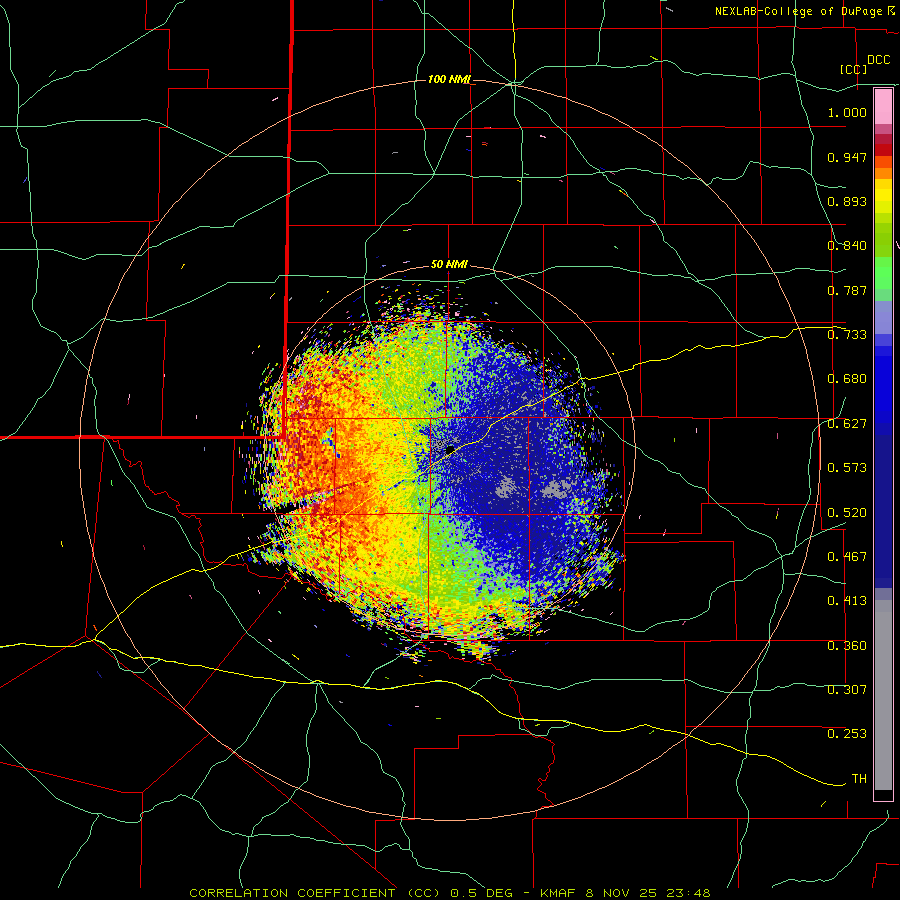The height and width of the screenshot is (900, 900).
Task: Click the 0.893 legend value
Action: coord(847,201)
